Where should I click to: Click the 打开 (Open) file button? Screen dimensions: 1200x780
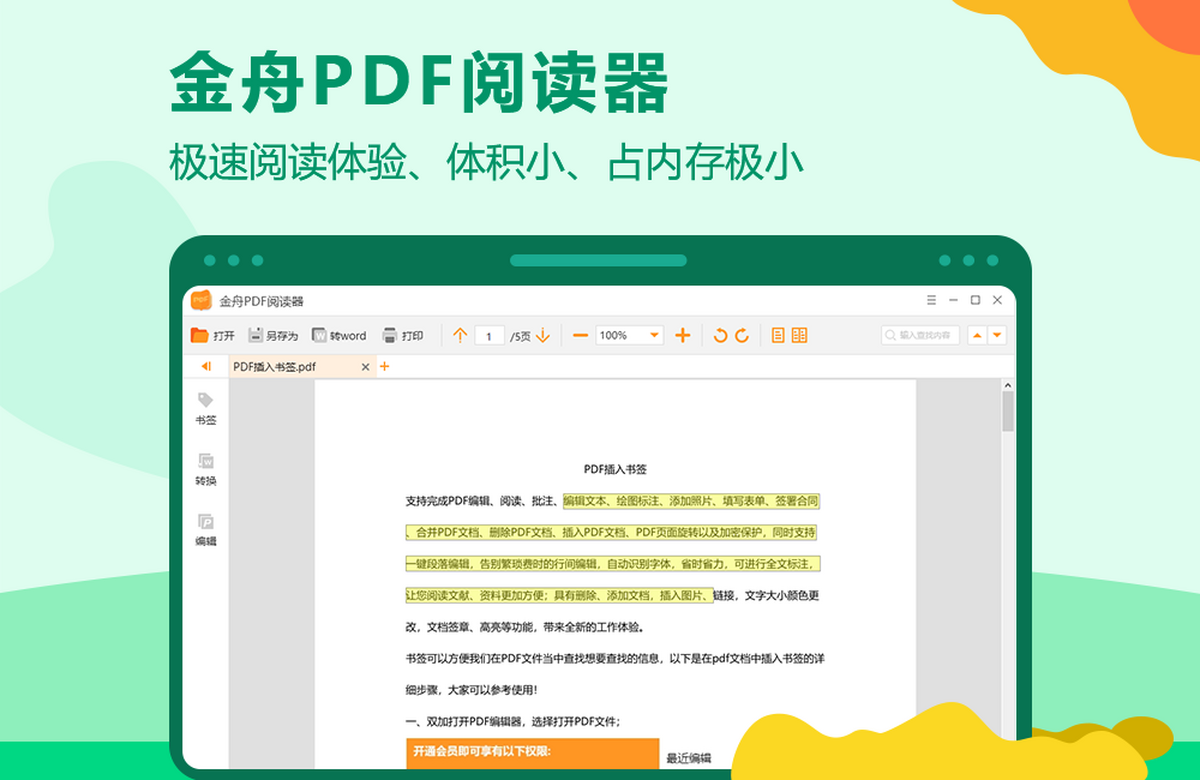point(212,336)
